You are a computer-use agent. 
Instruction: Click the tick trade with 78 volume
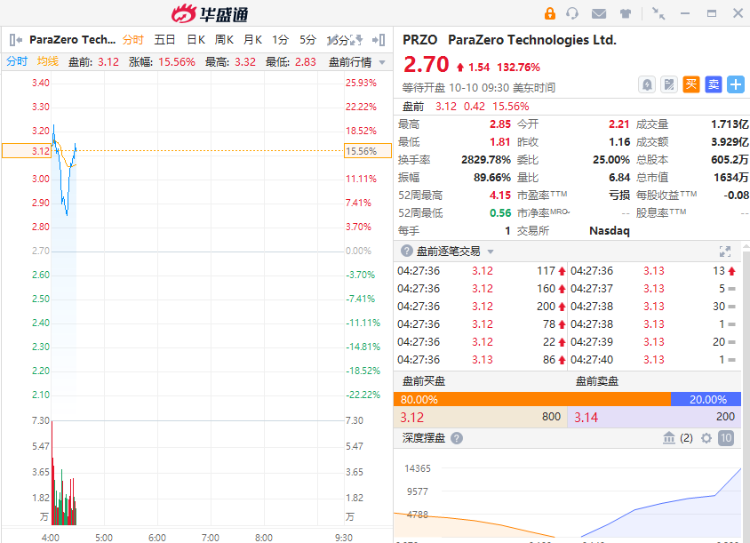(x=481, y=324)
